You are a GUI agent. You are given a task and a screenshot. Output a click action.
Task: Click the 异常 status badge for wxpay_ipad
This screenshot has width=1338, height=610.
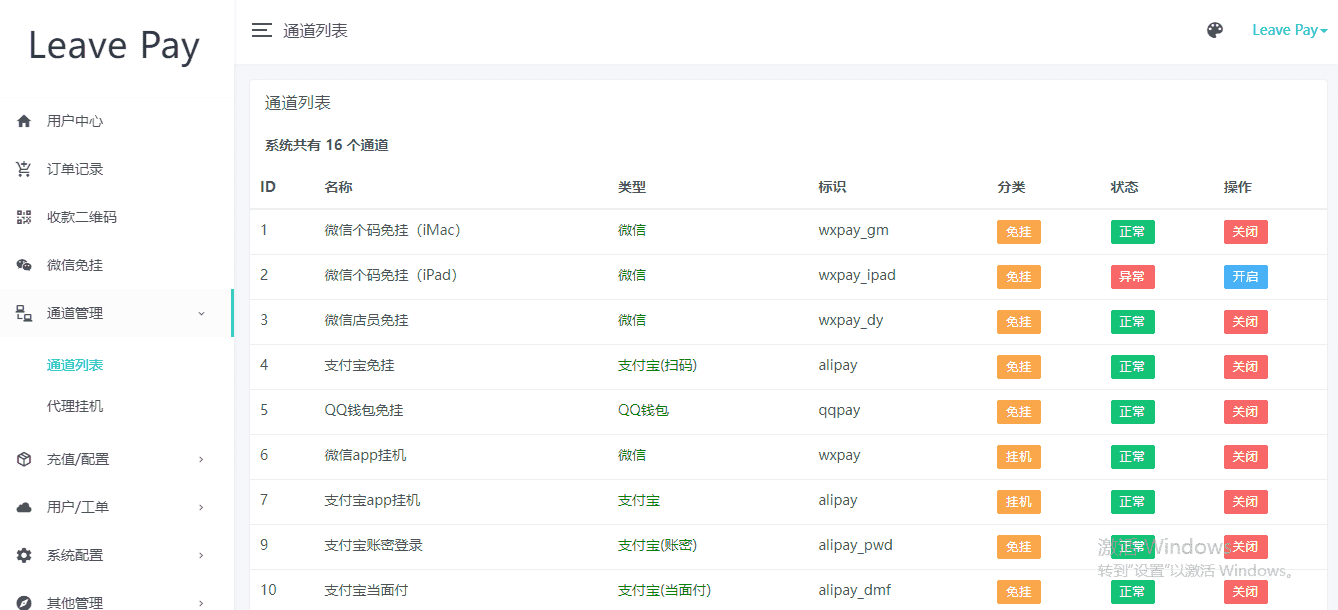tap(1132, 277)
